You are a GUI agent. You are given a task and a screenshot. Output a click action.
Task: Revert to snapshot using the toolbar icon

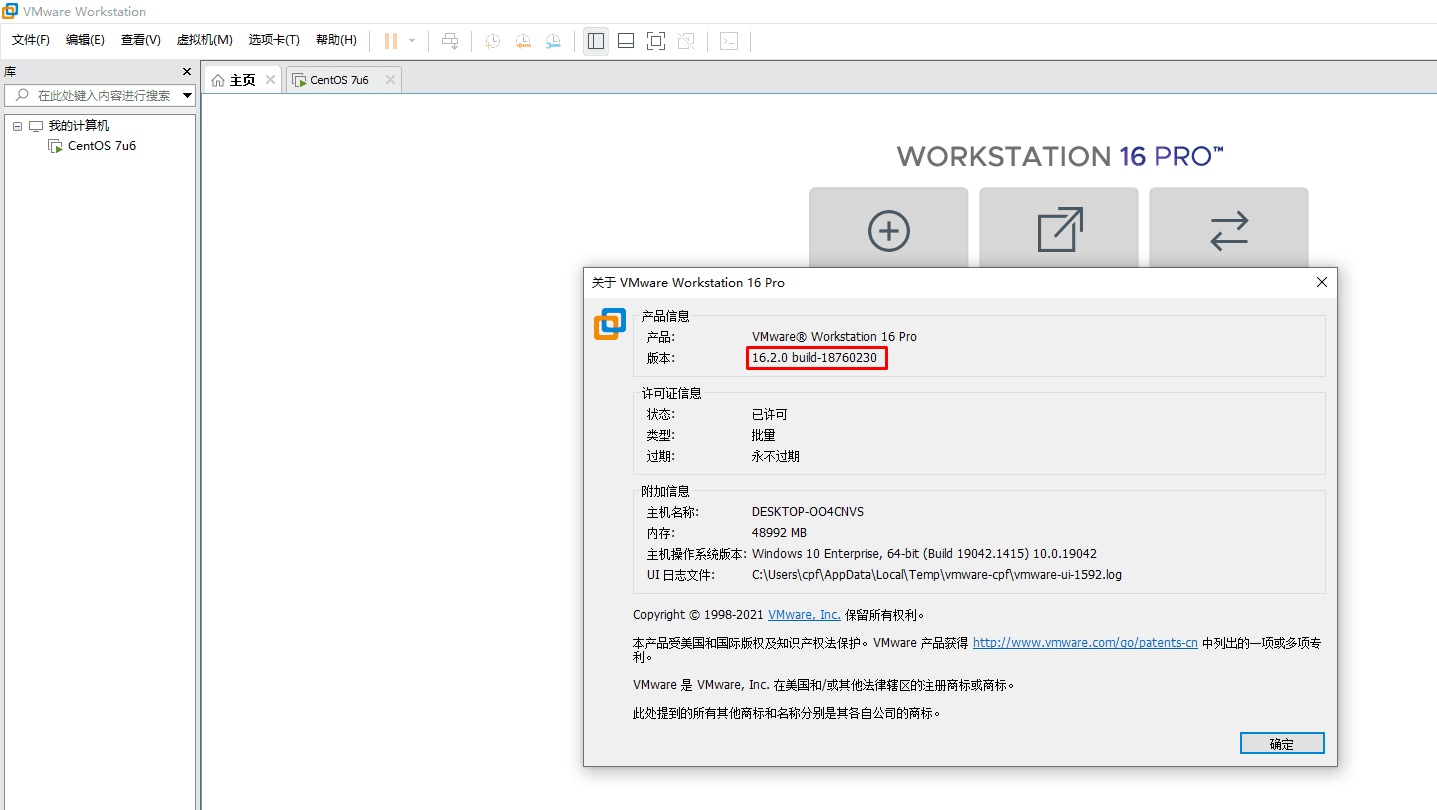tap(523, 41)
